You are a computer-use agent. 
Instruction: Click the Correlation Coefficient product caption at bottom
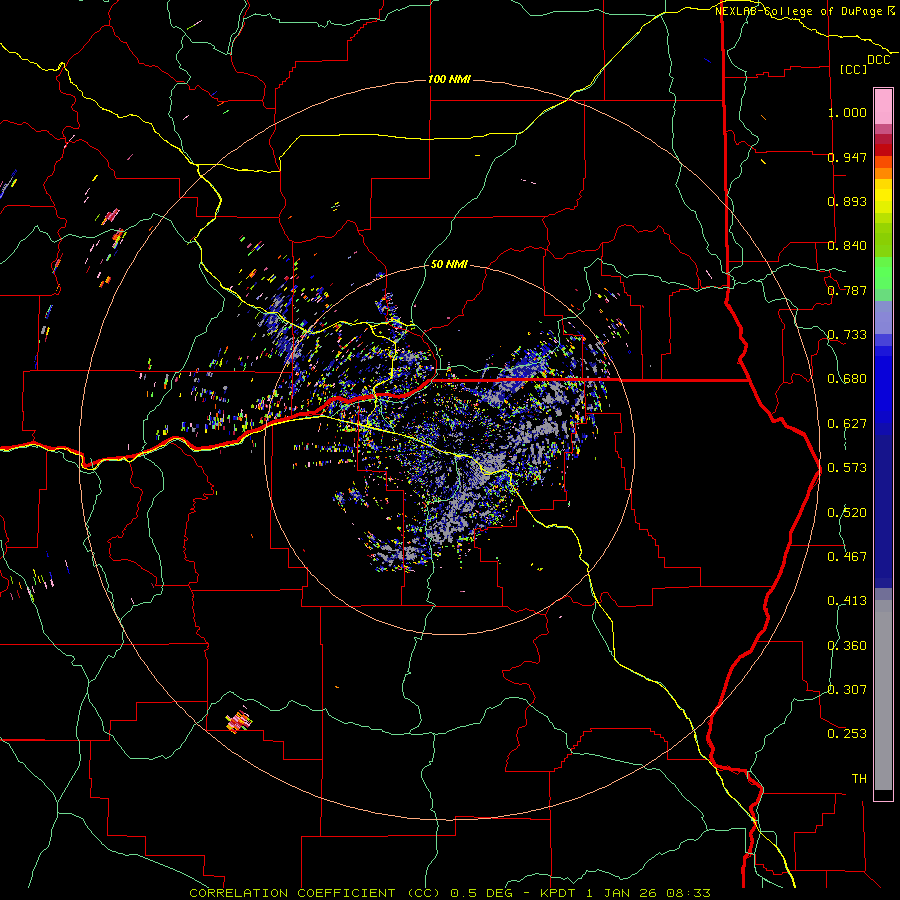(450, 893)
